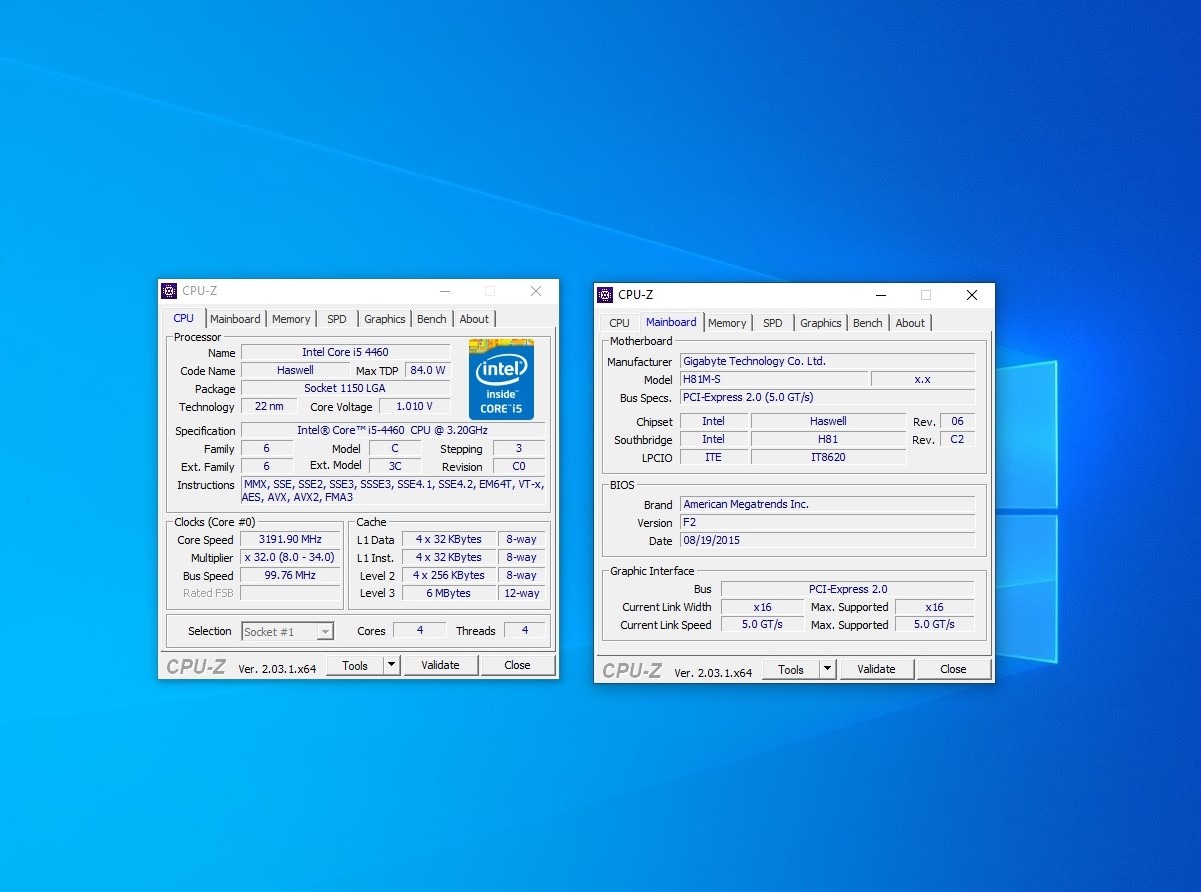The height and width of the screenshot is (892, 1201).
Task: Click the motherboard Model field H81M-S
Action: (774, 379)
